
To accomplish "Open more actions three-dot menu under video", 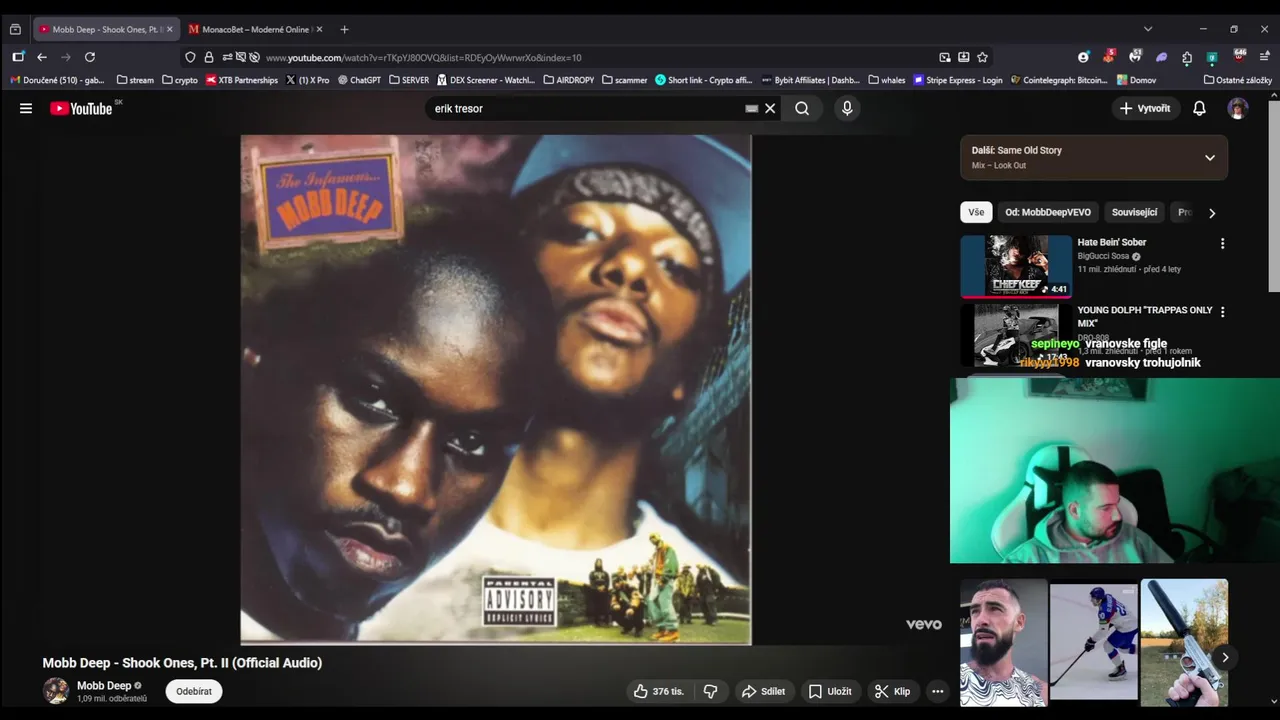I will 937,691.
